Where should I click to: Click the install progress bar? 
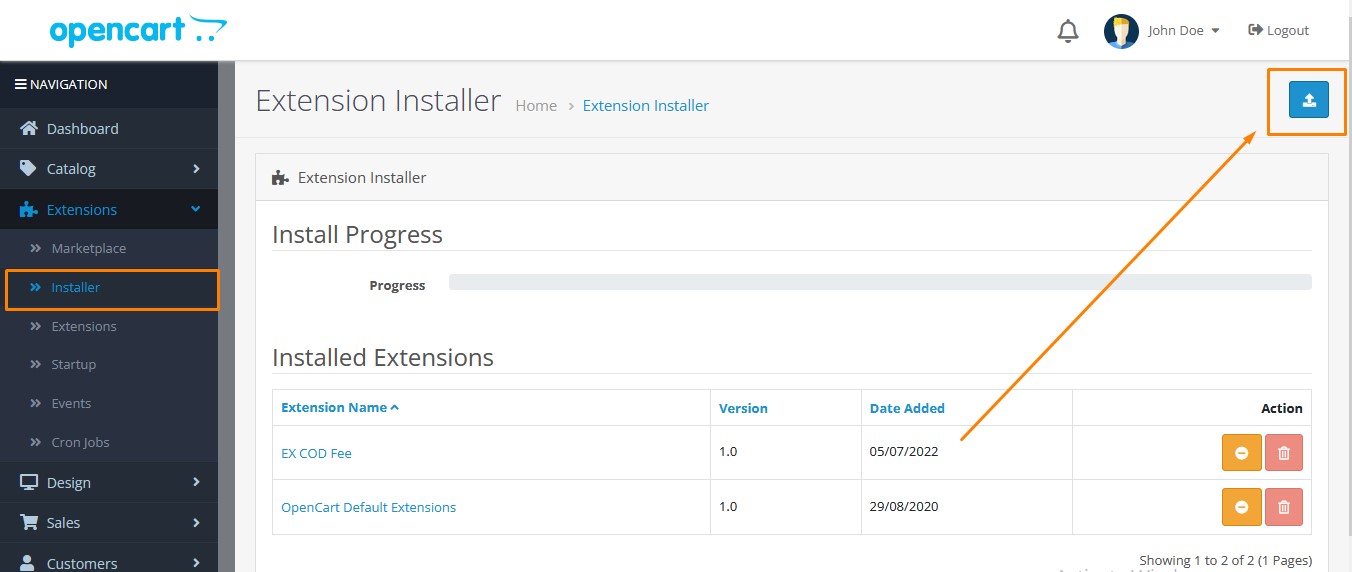point(880,282)
